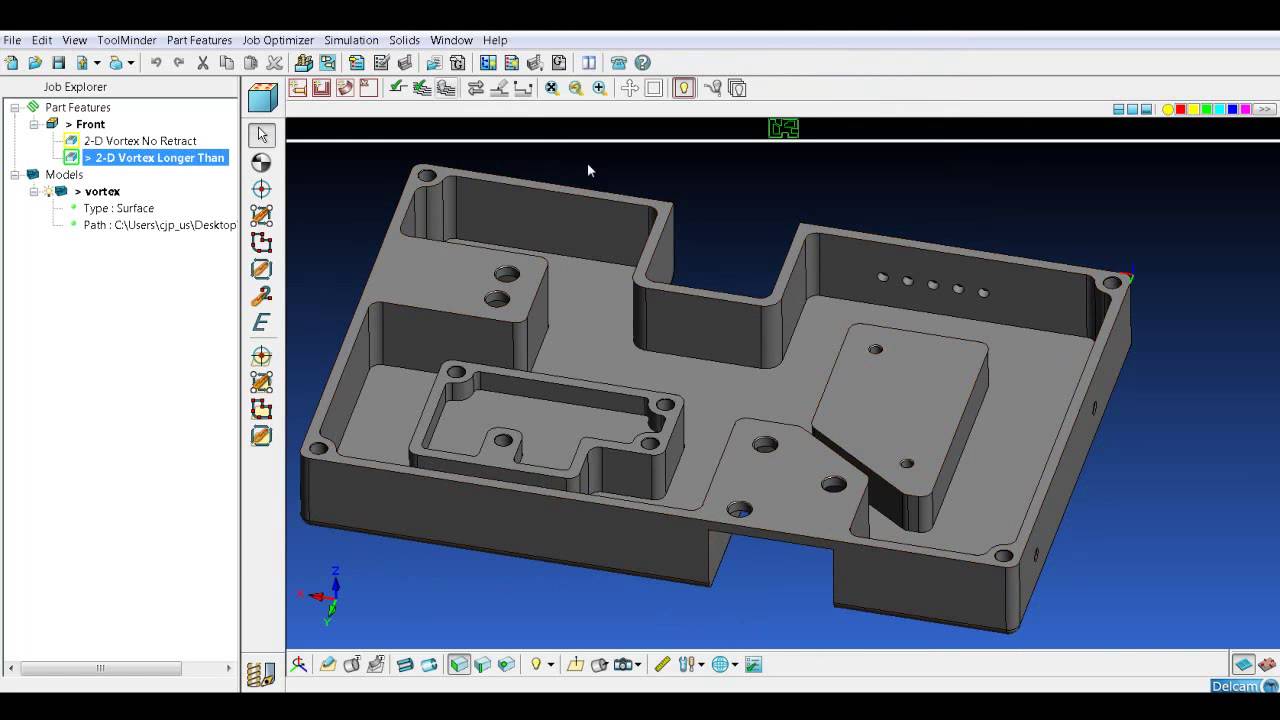
Task: Open the Help menu
Action: pyautogui.click(x=495, y=40)
